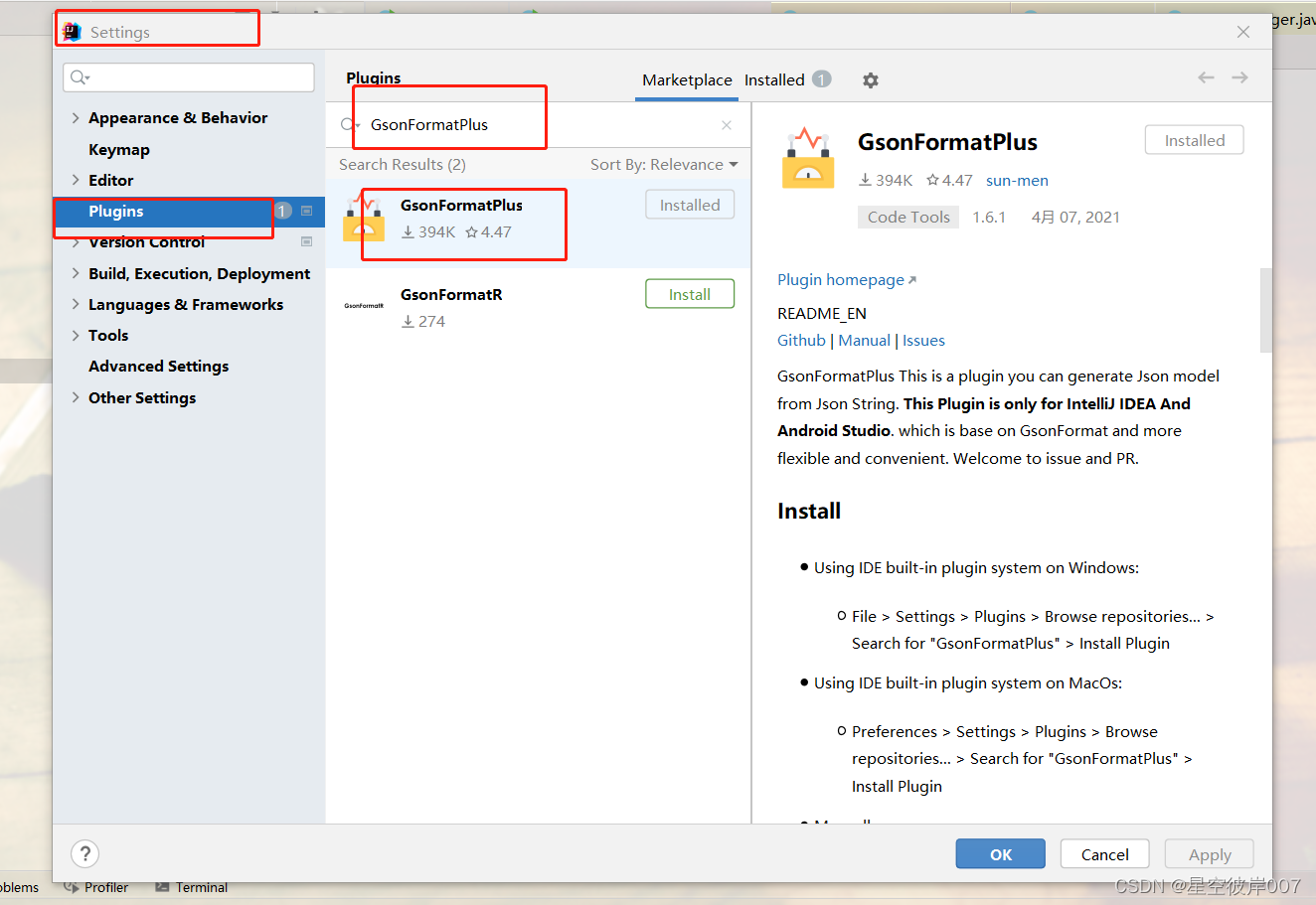Select Appearance & Behavior in the tree
This screenshot has width=1316, height=905.
point(178,117)
